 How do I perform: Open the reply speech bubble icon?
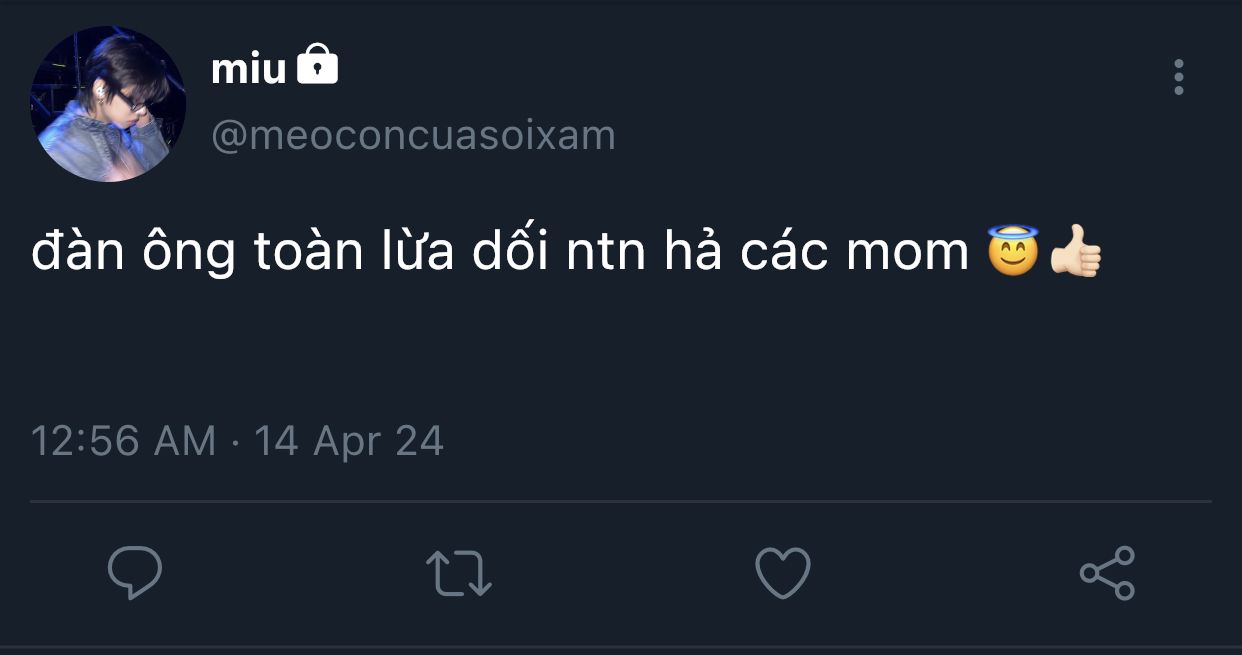click(x=135, y=573)
